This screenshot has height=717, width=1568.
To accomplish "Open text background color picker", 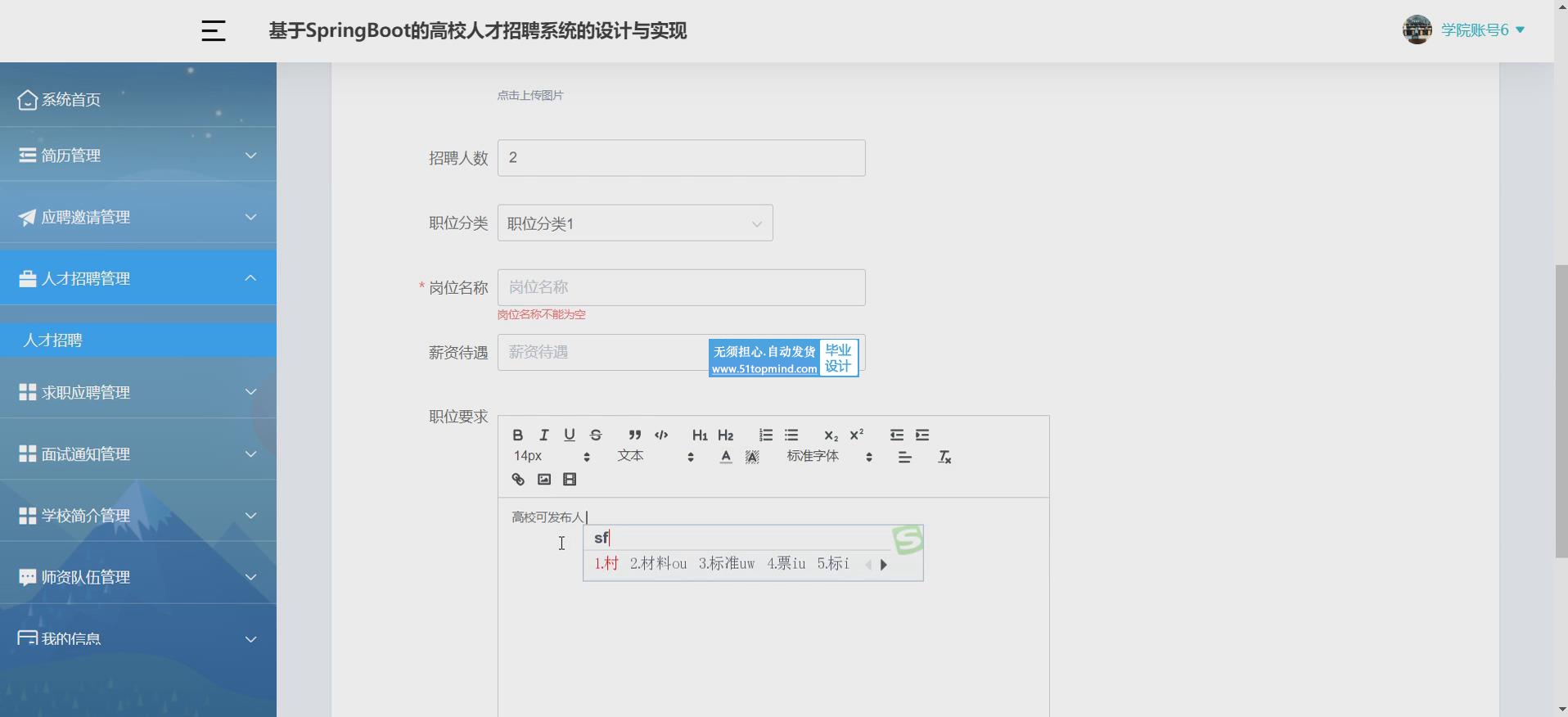I will click(752, 457).
